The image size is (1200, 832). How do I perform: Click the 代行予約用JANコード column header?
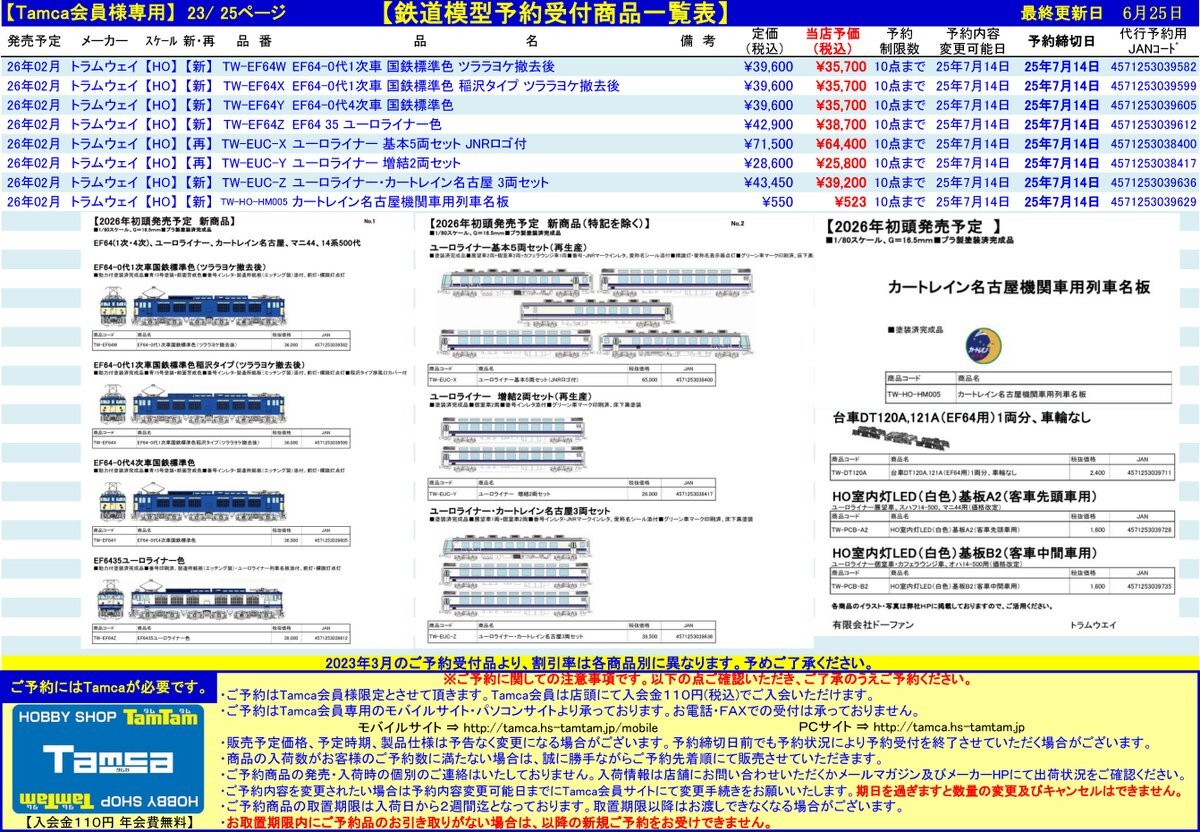[1153, 40]
